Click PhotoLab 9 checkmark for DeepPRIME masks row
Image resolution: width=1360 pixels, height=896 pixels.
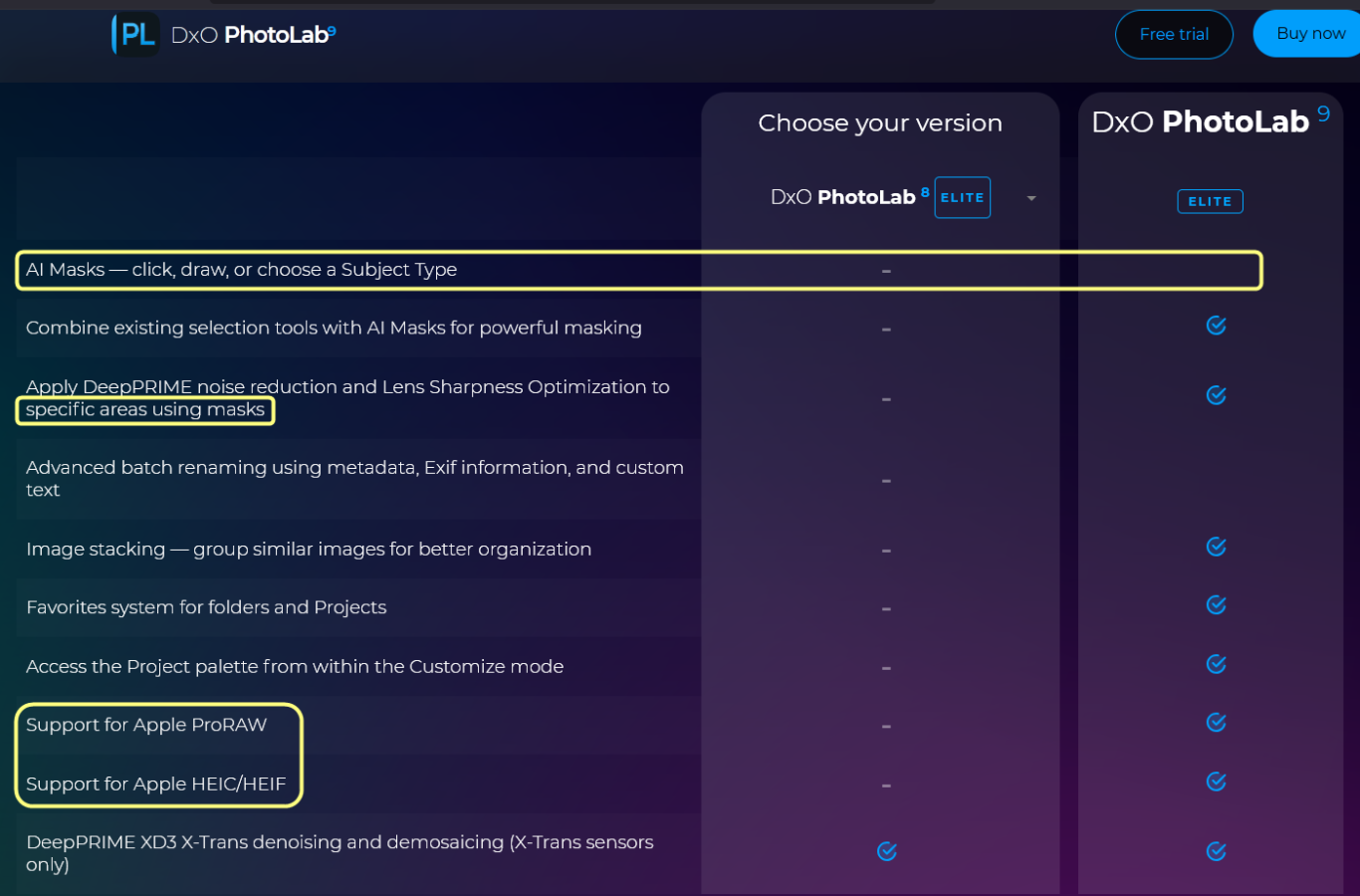1216,395
